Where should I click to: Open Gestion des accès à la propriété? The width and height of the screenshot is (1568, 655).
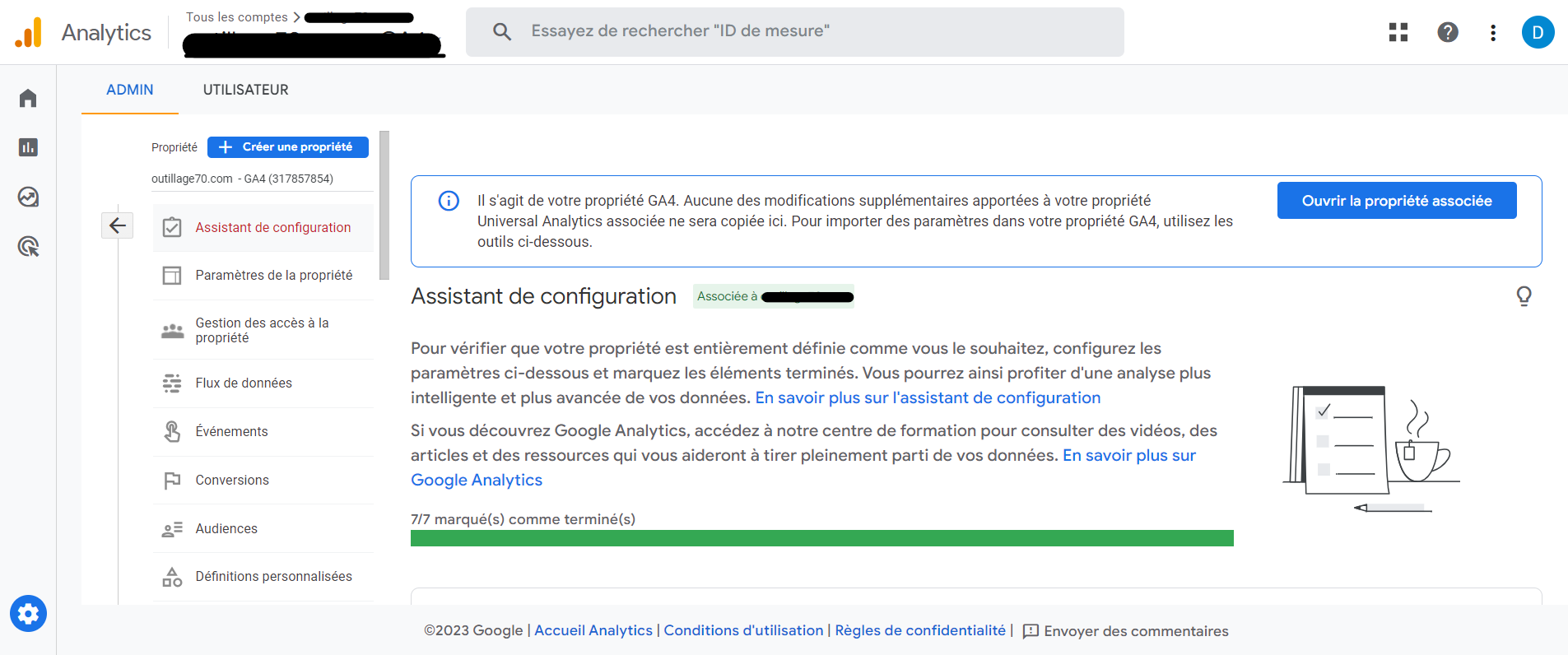click(263, 330)
